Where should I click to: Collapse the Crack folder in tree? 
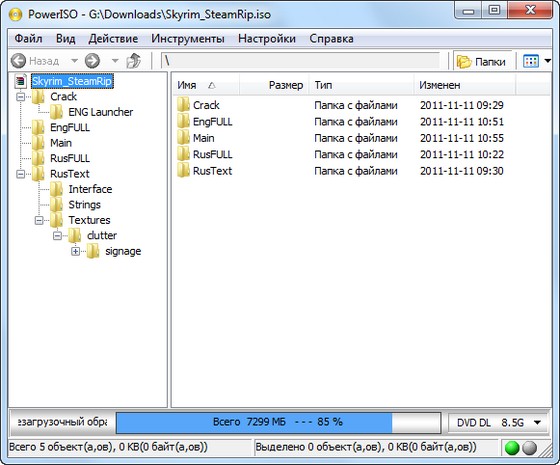click(x=21, y=97)
